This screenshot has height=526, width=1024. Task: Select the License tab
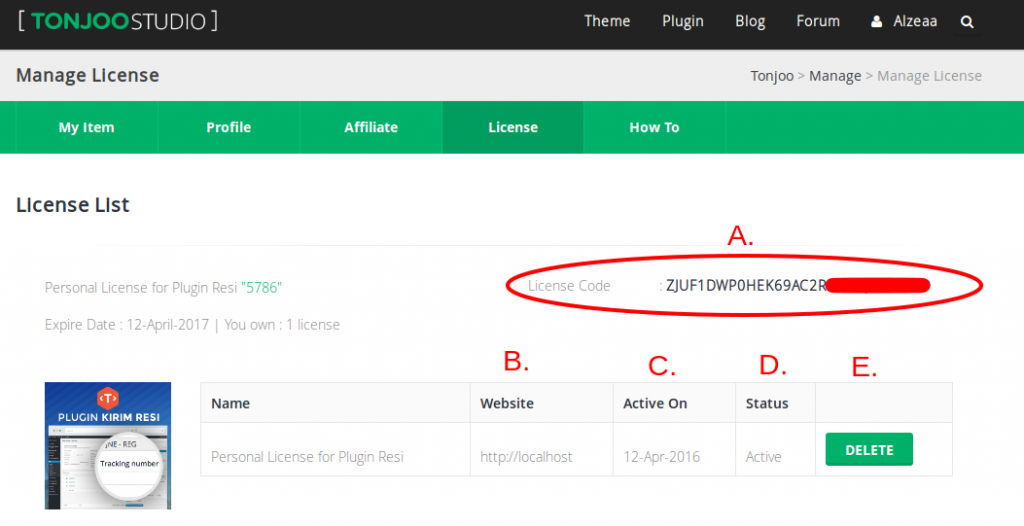click(x=513, y=127)
